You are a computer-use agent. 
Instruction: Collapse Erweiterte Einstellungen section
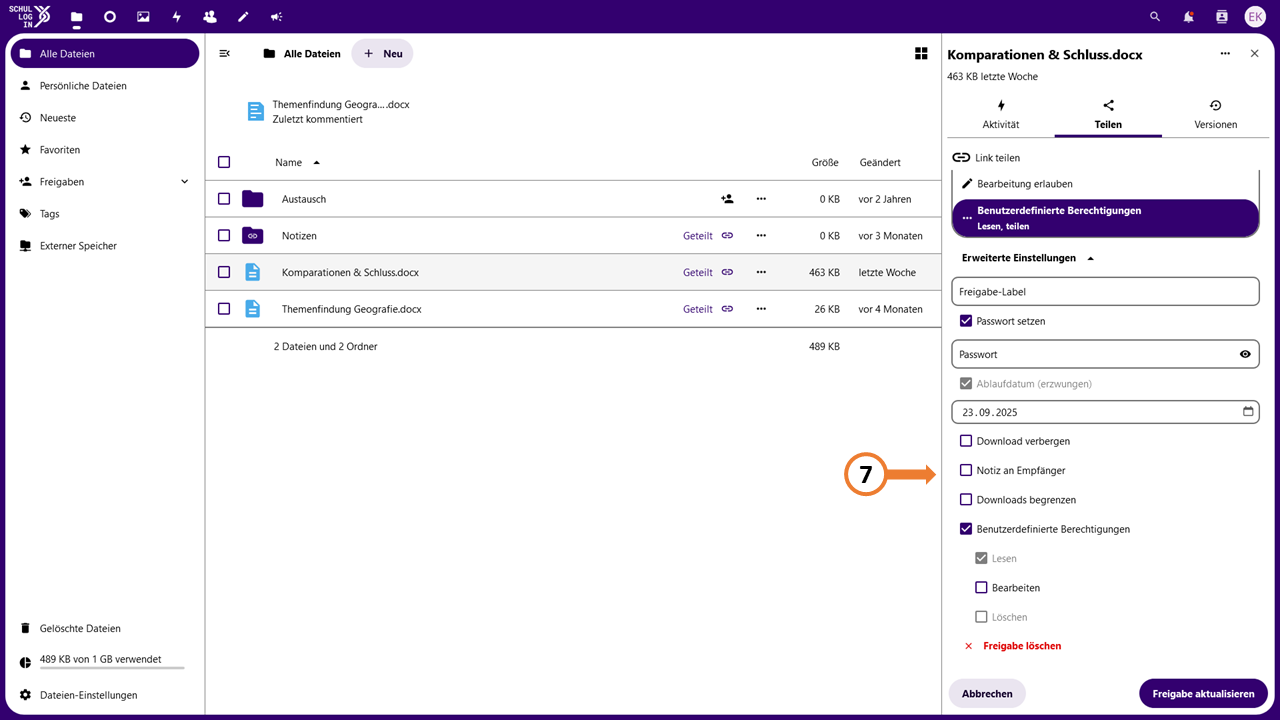click(x=1028, y=258)
